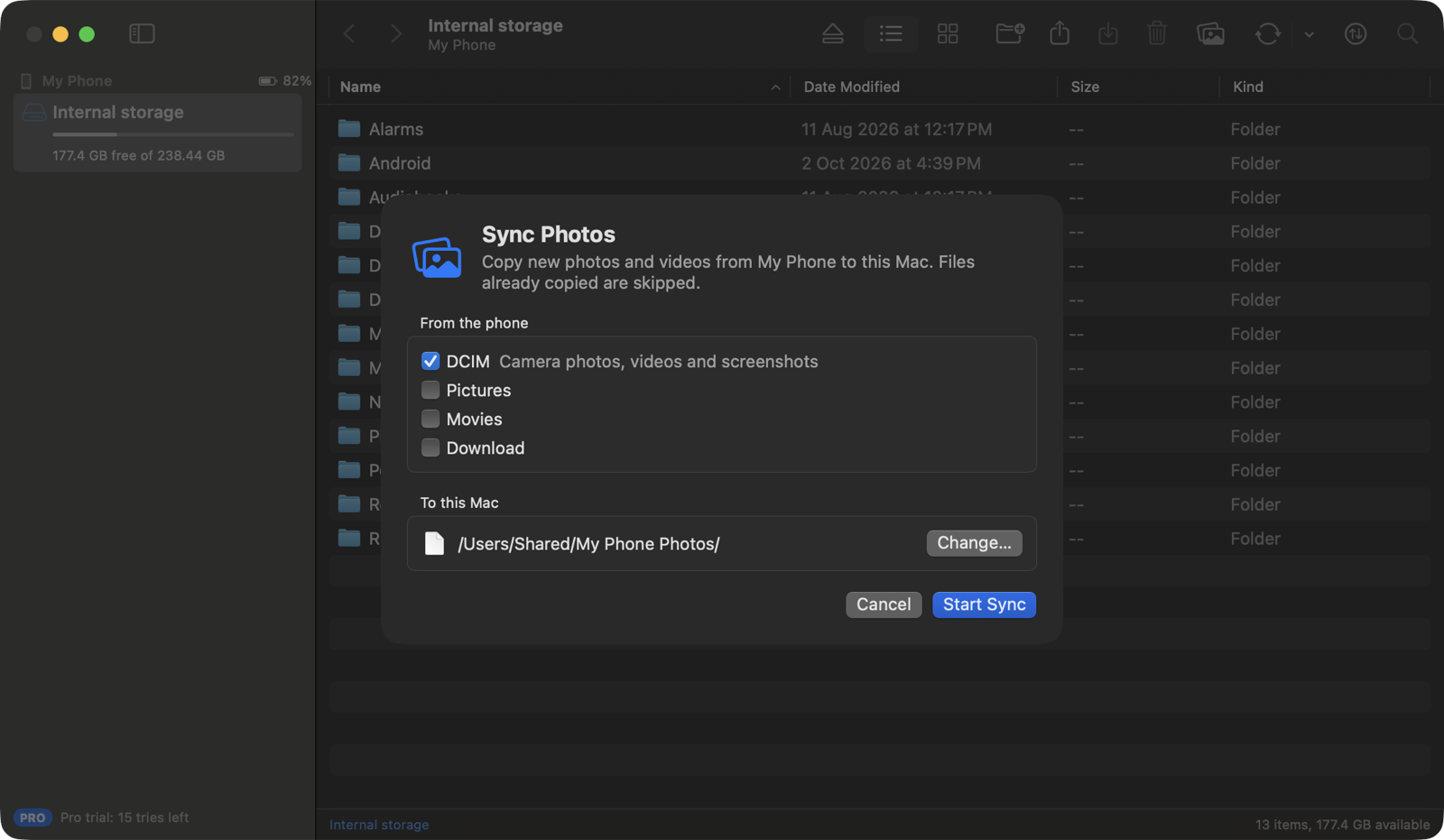Click the PRO badge
The image size is (1444, 840).
pos(32,817)
